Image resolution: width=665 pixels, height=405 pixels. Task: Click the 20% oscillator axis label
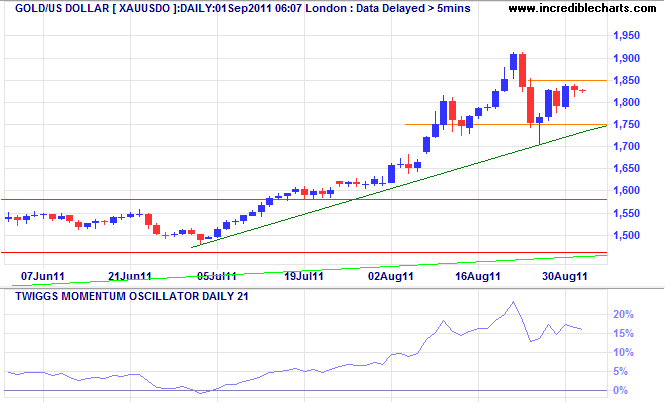coord(623,314)
